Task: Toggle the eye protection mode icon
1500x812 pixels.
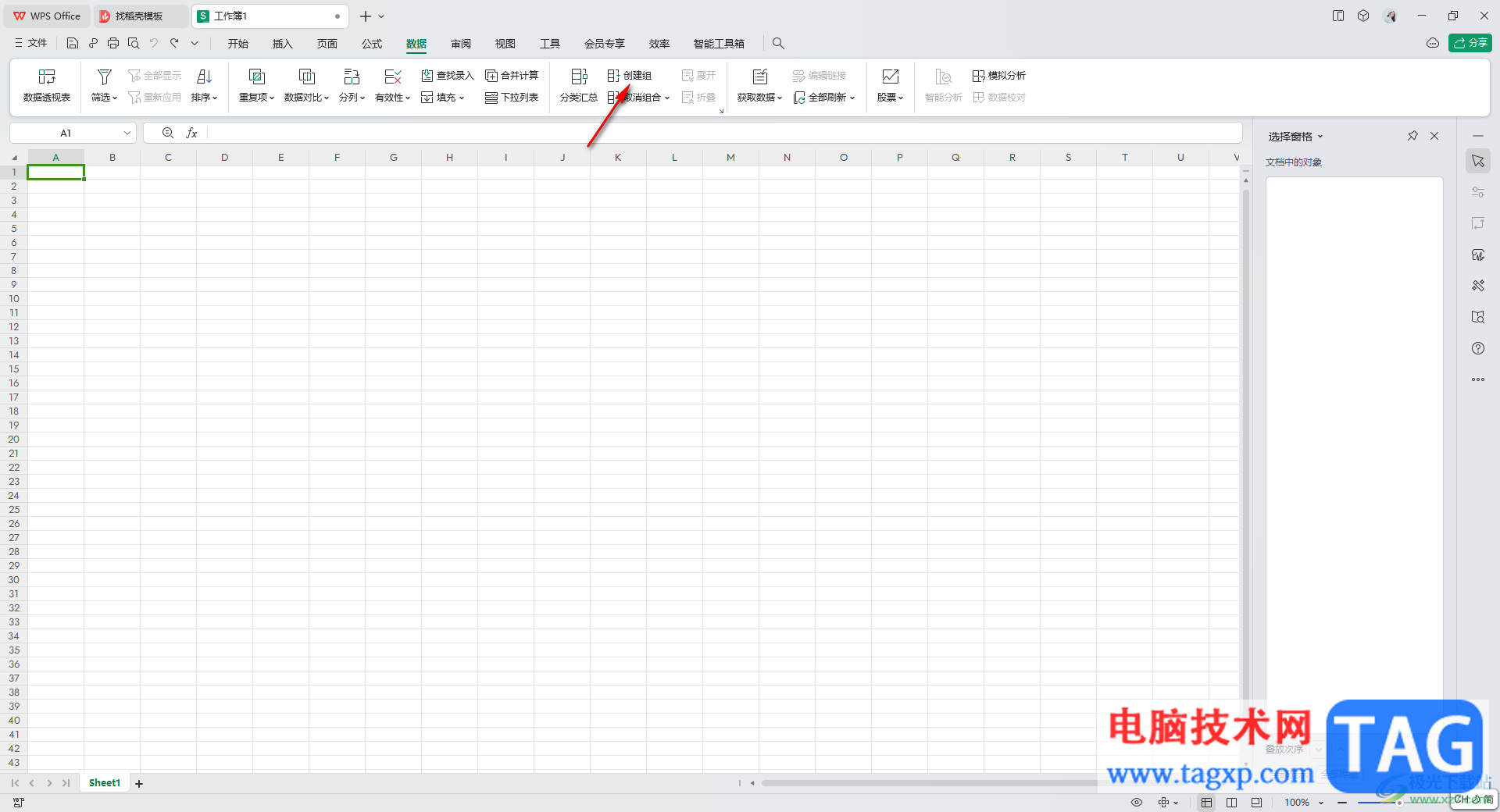Action: click(x=1137, y=802)
